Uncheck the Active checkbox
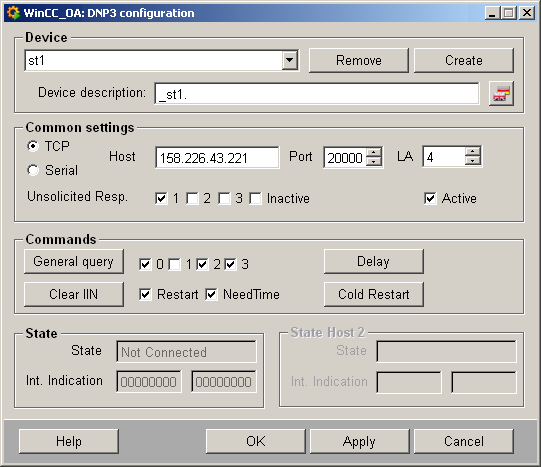Image resolution: width=541 pixels, height=467 pixels. (430, 198)
